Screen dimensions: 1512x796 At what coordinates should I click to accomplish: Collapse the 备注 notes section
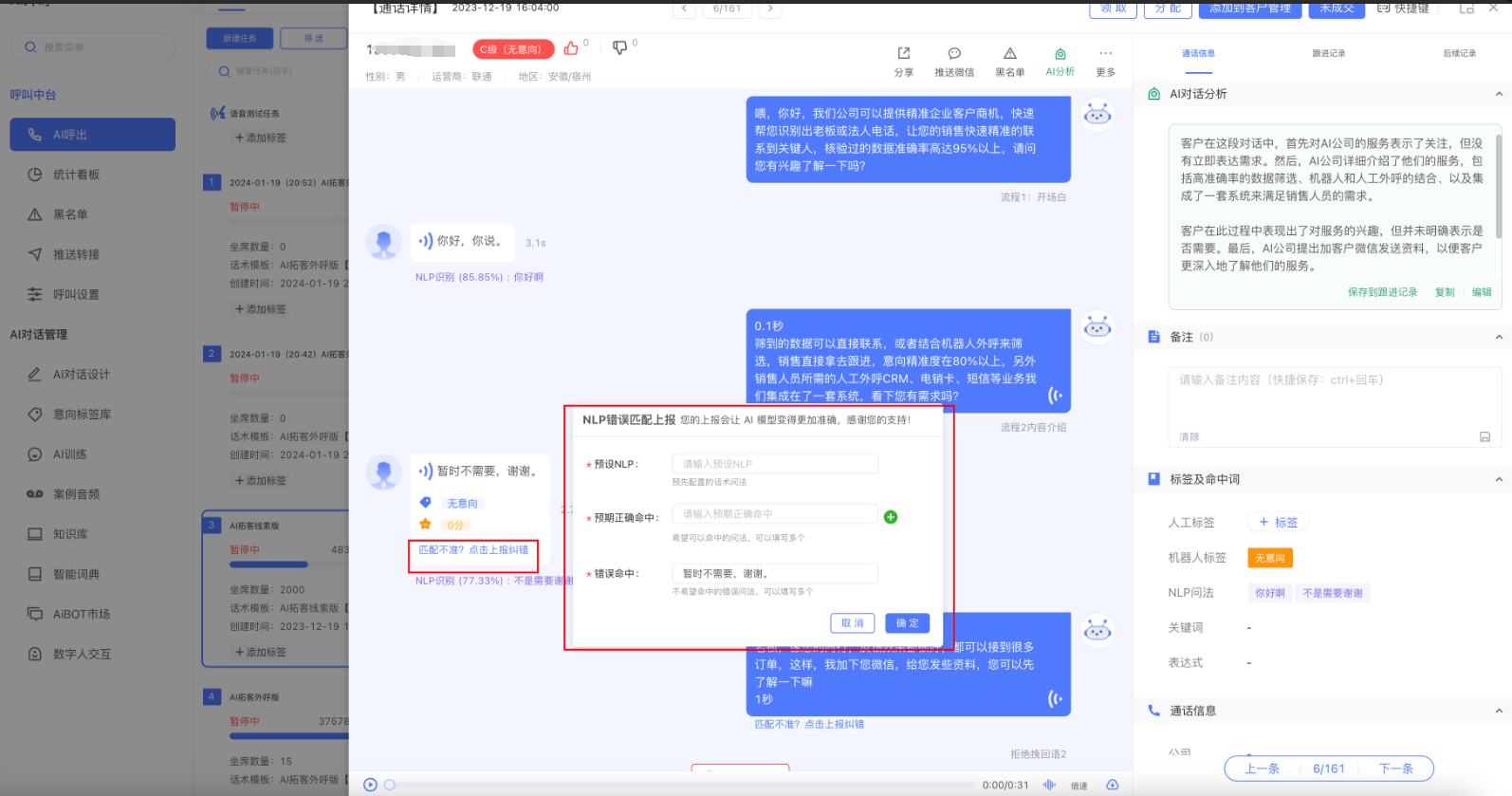pyautogui.click(x=1499, y=337)
